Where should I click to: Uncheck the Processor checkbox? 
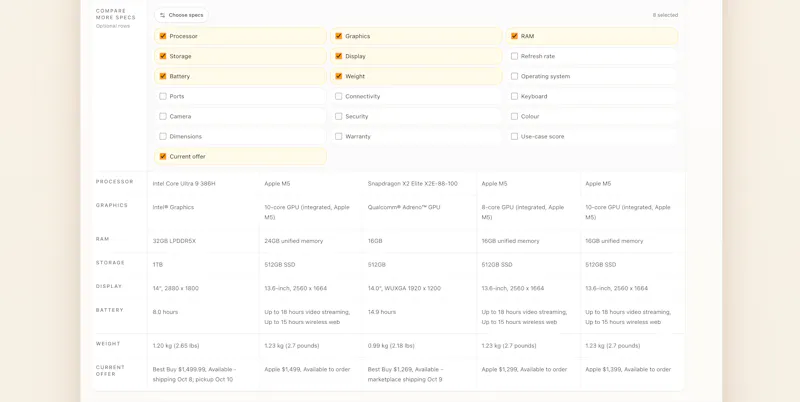point(163,36)
